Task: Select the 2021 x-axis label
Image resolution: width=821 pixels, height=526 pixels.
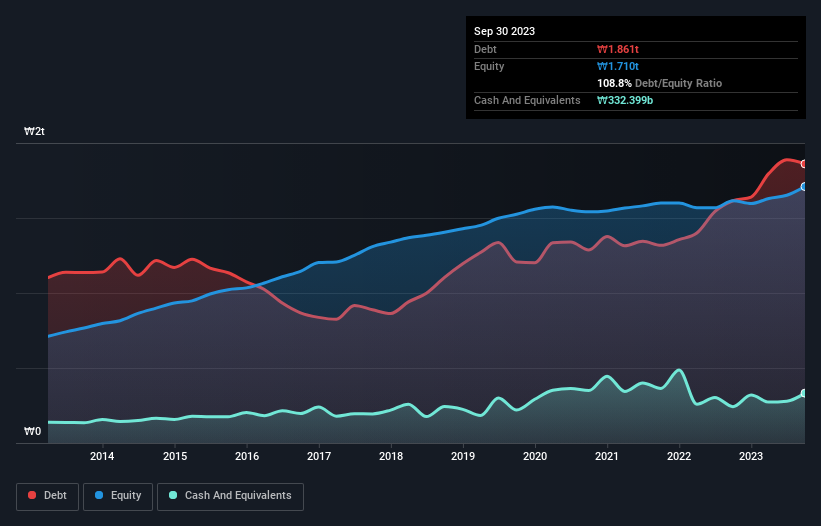Action: [607, 456]
